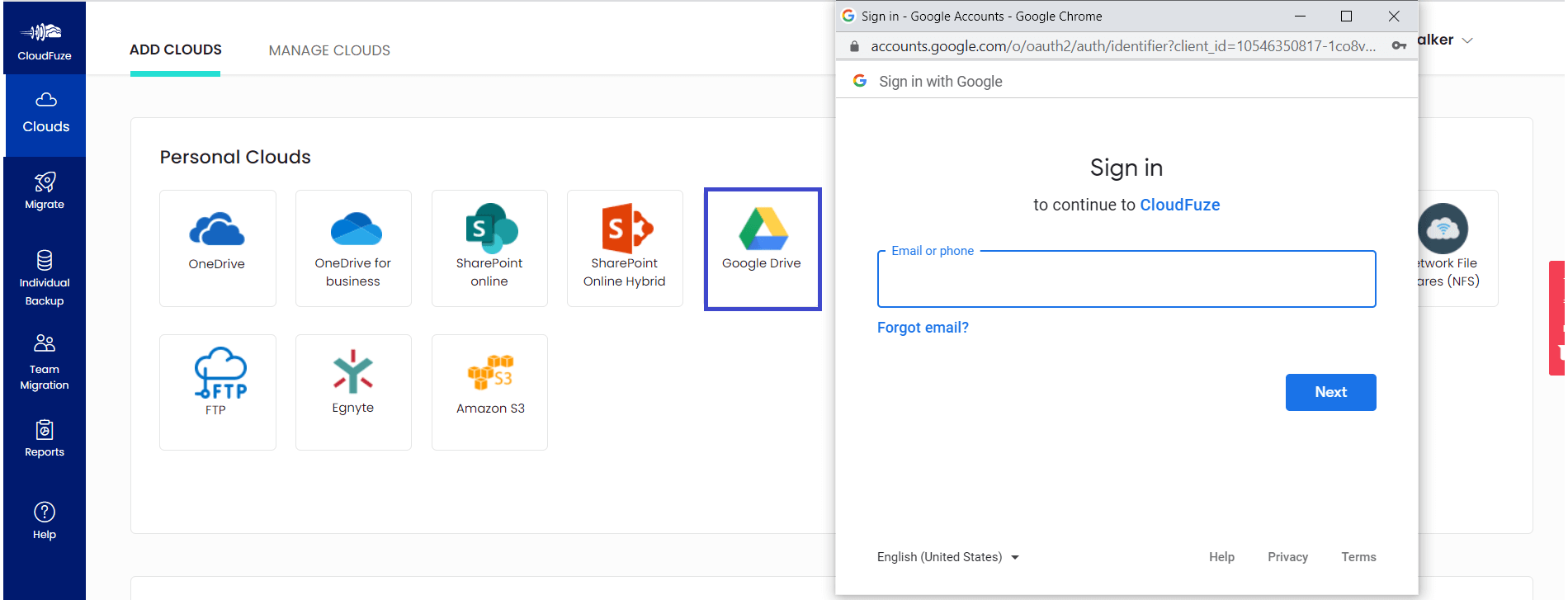Click the Forgot email? link
Viewport: 1568px width, 600px height.
[923, 328]
